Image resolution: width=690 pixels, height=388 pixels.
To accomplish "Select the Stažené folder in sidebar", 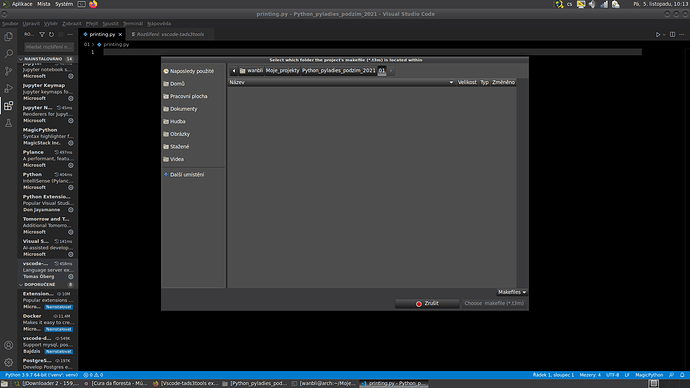I will click(180, 146).
